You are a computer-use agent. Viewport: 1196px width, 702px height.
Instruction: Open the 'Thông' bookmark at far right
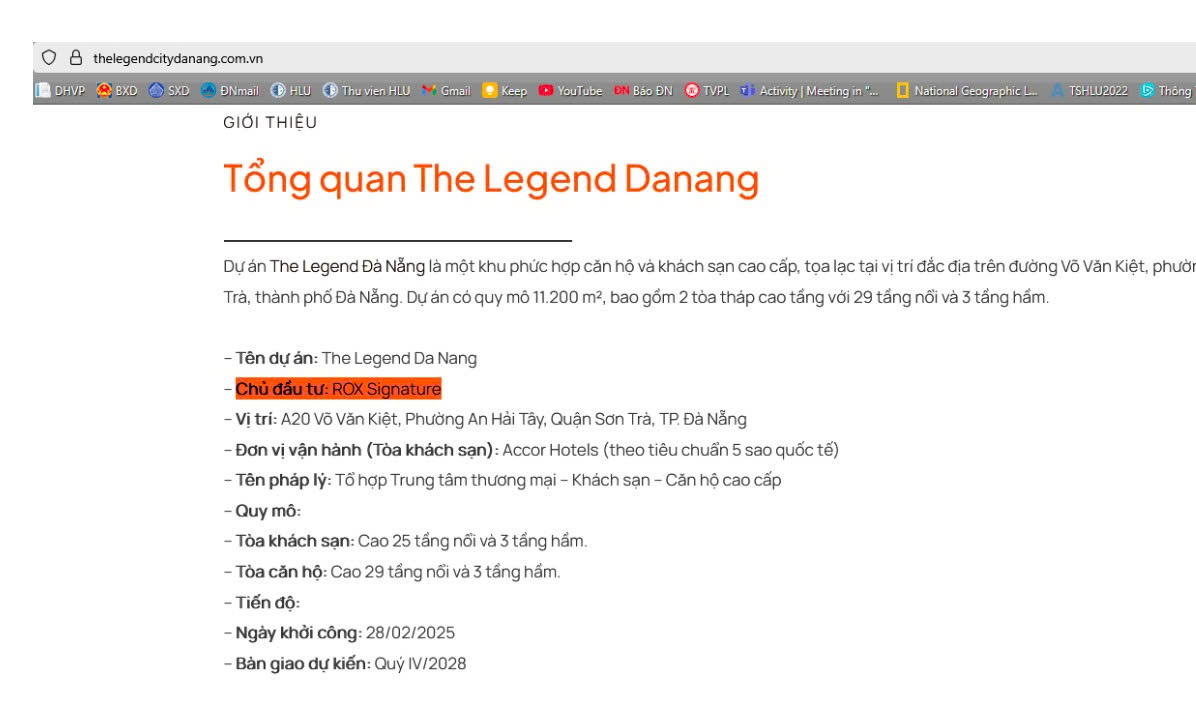coord(1168,90)
